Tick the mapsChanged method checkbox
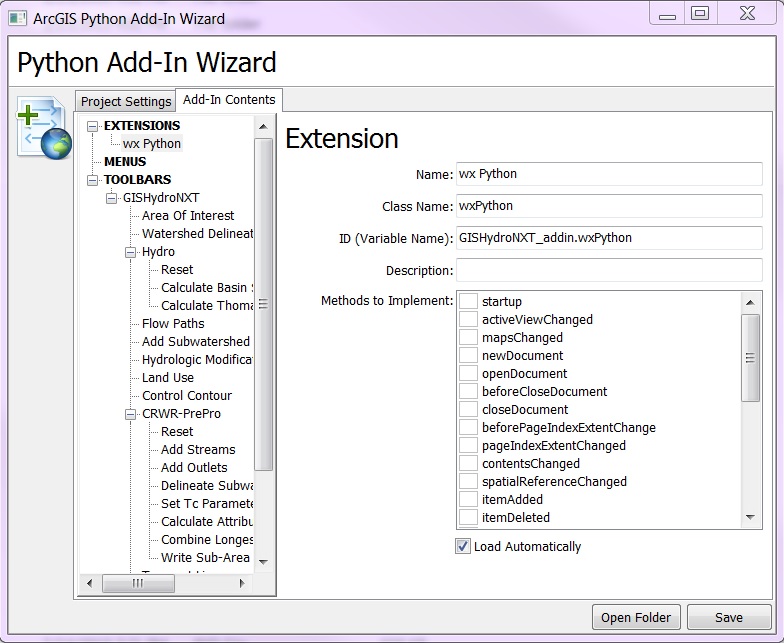 (468, 337)
